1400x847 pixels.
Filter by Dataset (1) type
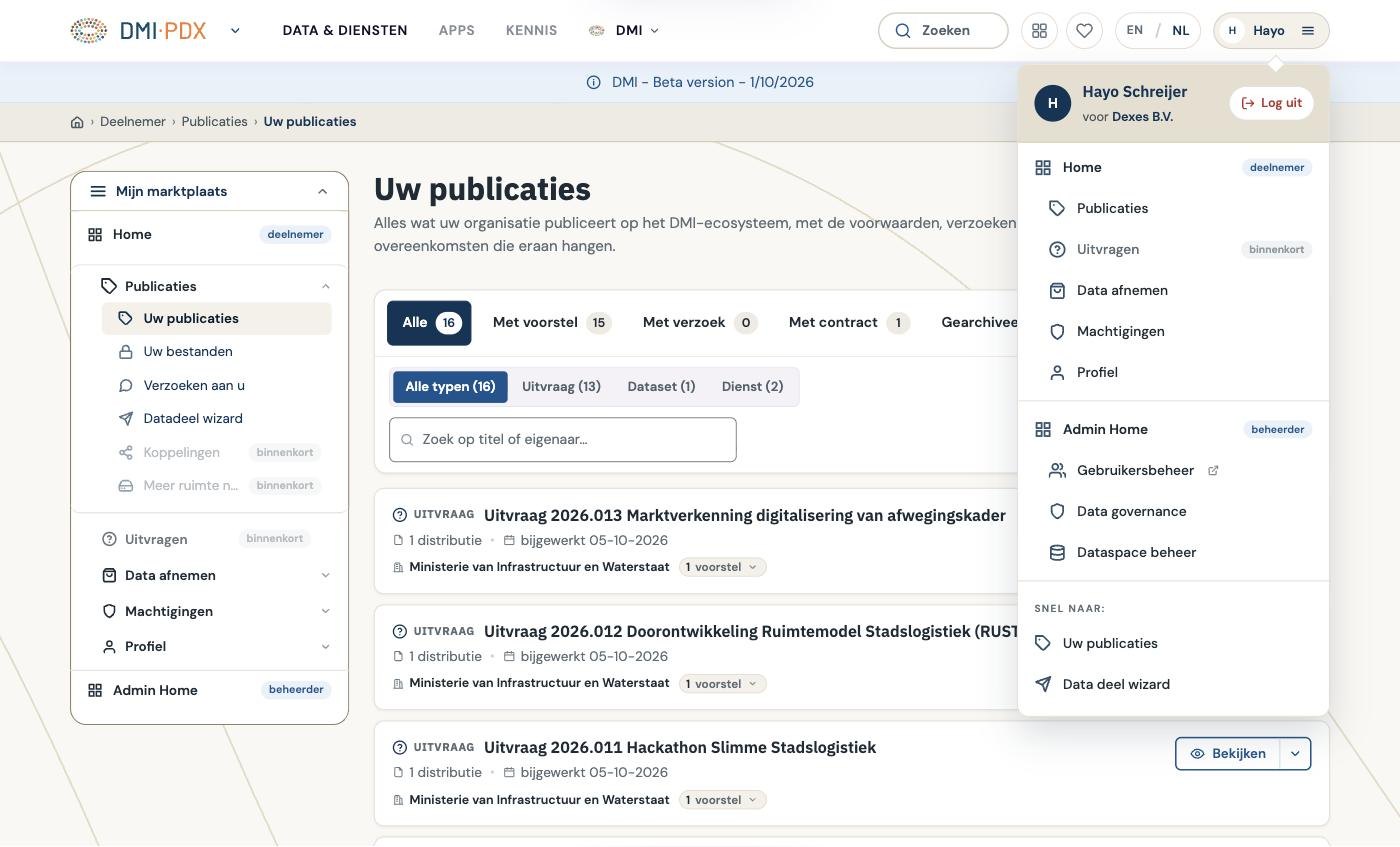(x=661, y=387)
